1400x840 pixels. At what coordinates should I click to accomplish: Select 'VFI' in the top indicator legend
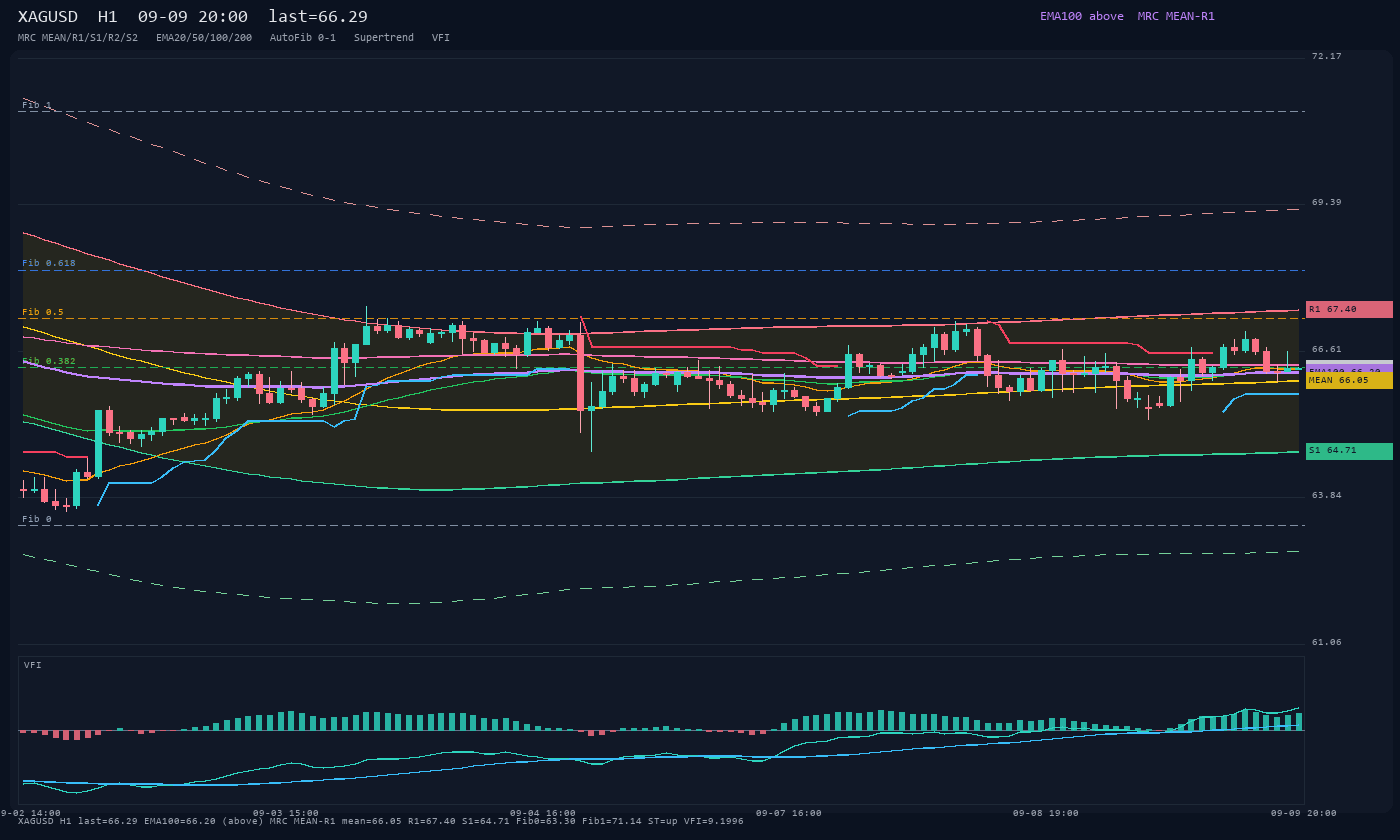tap(441, 38)
